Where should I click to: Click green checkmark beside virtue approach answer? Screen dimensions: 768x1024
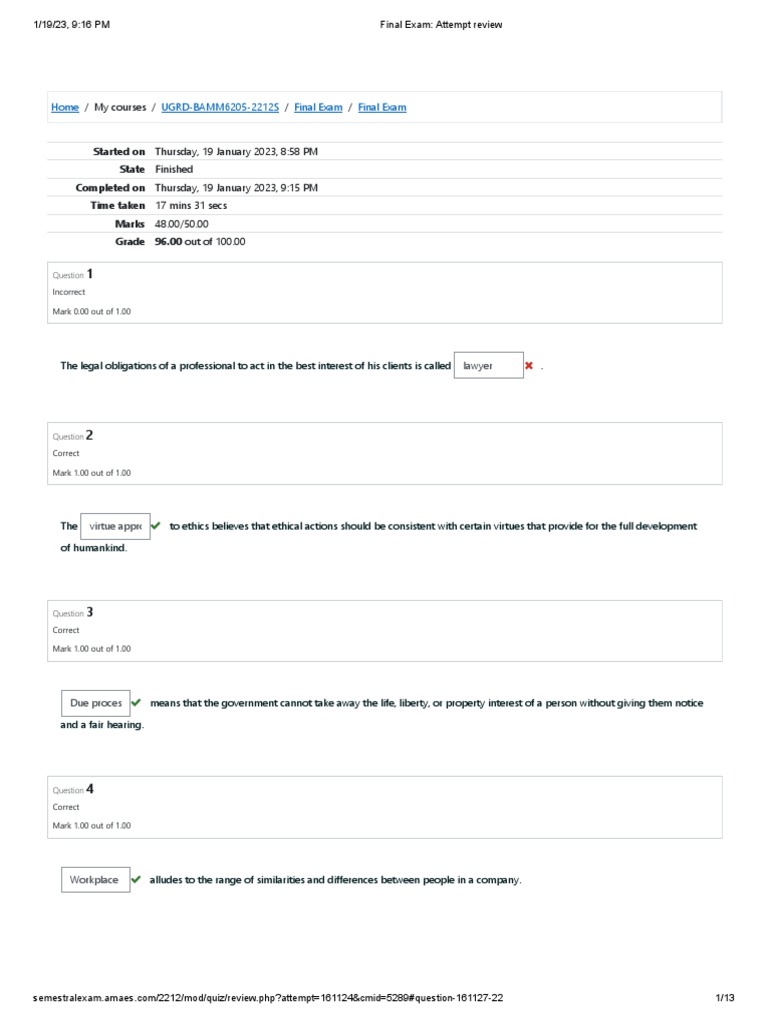click(156, 526)
